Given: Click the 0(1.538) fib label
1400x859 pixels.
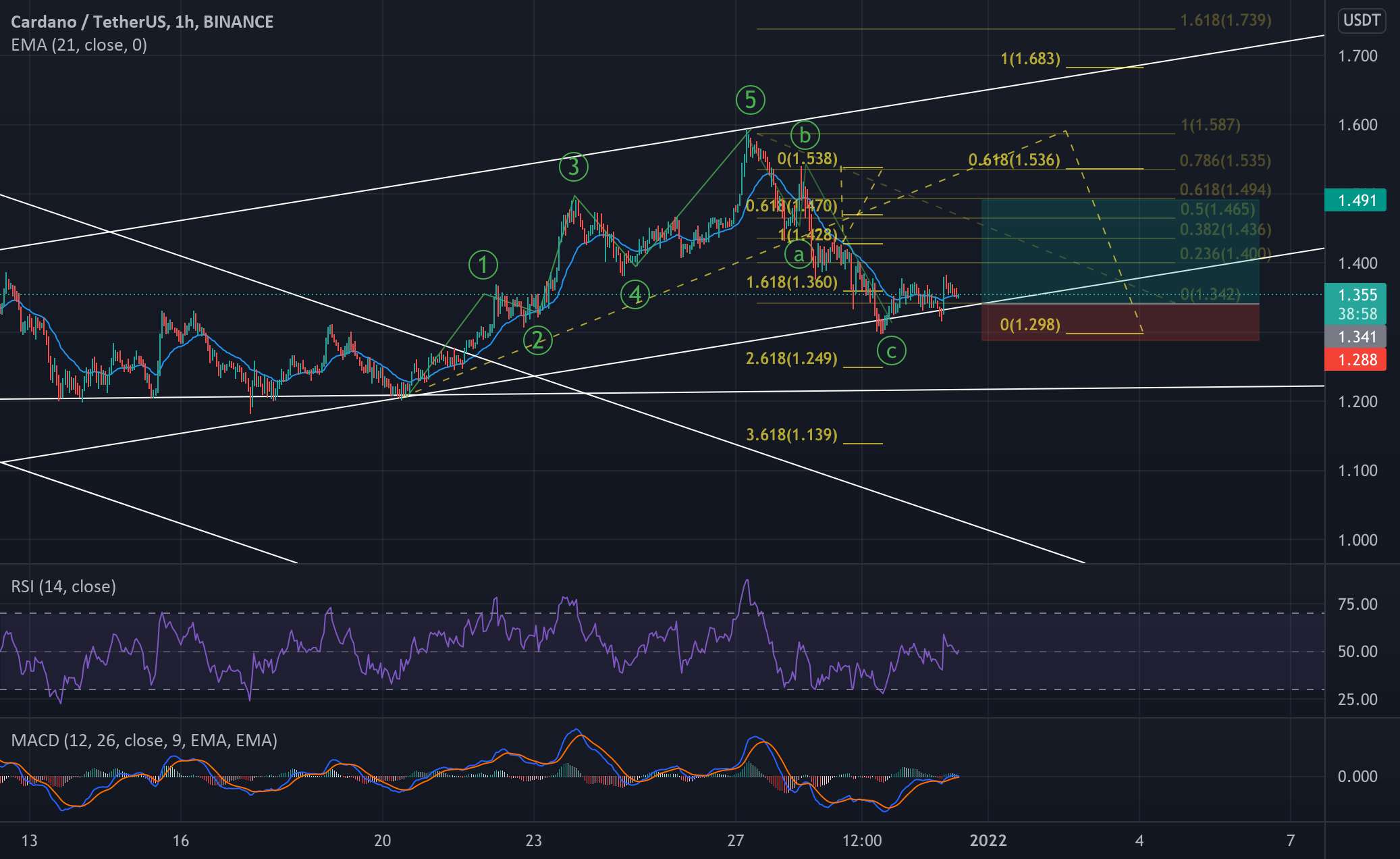Looking at the screenshot, I should [807, 159].
